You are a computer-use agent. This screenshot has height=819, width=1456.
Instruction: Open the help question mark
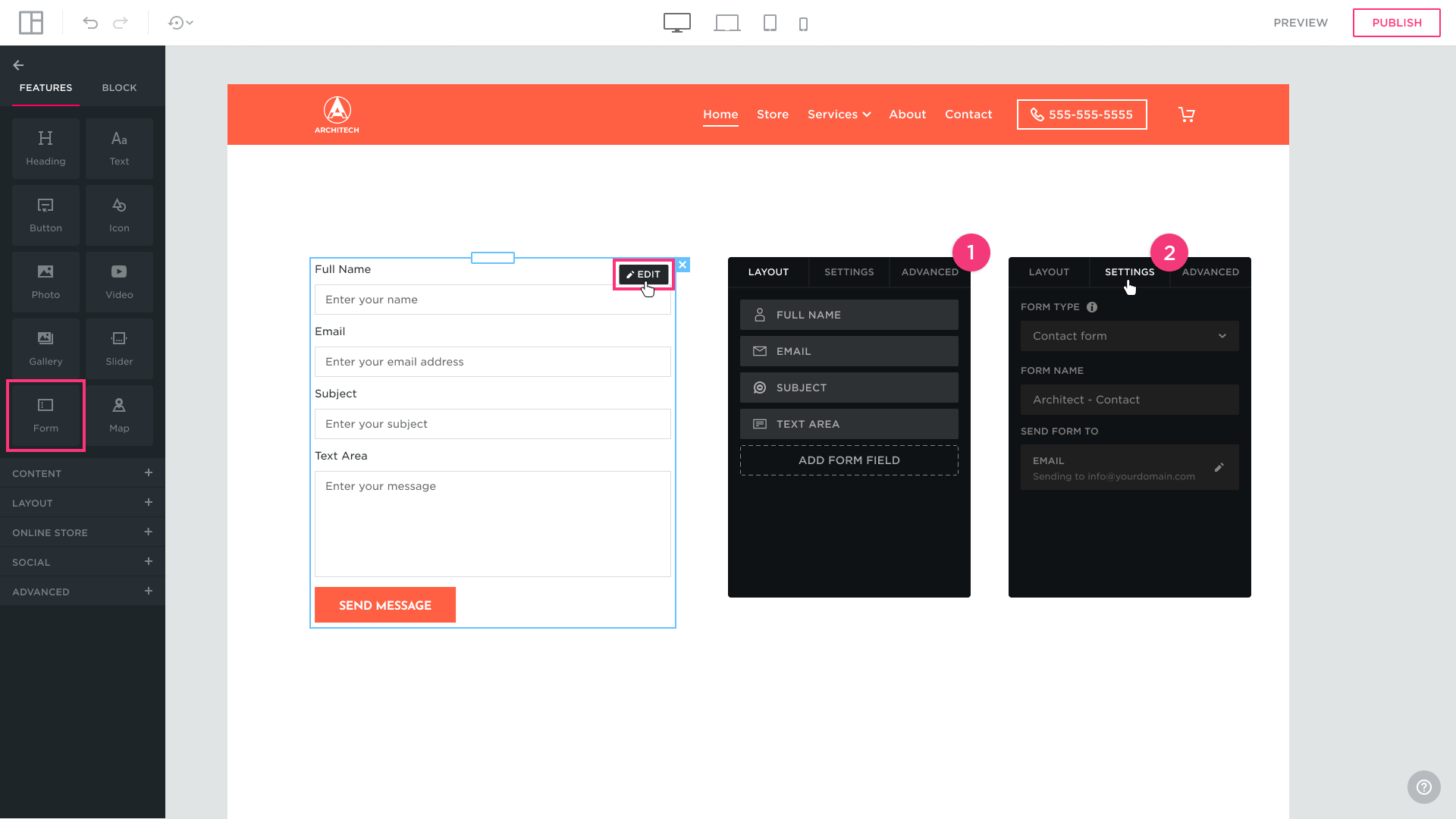tap(1423, 787)
